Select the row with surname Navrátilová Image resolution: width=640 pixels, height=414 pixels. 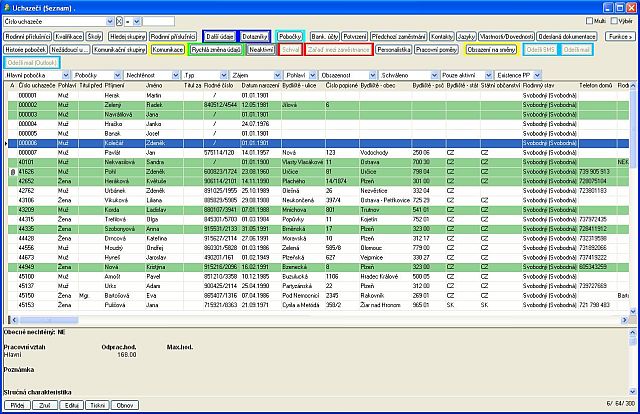pos(318,115)
